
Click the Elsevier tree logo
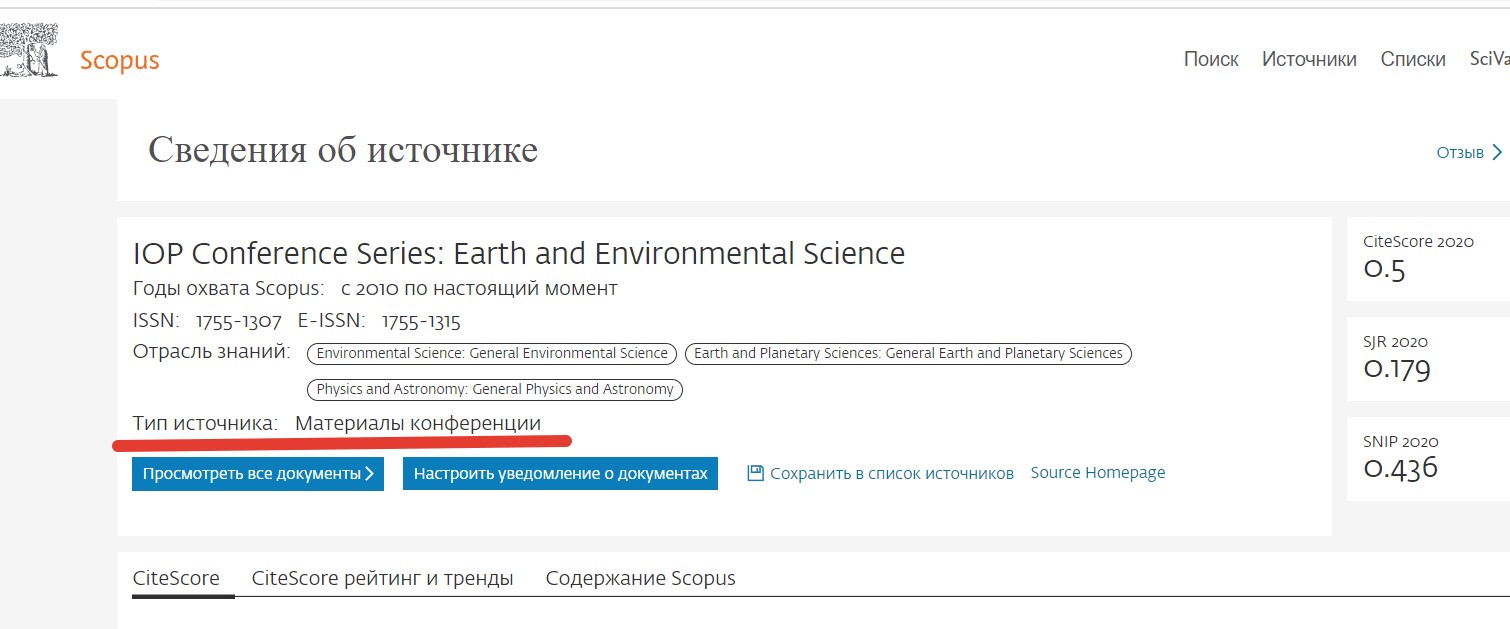click(27, 52)
